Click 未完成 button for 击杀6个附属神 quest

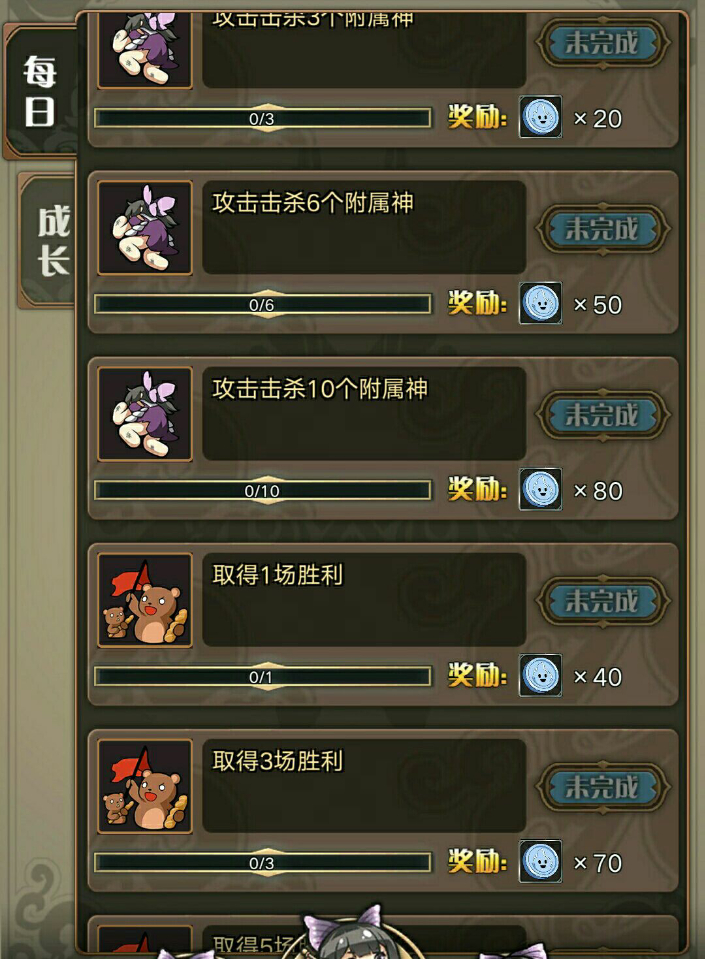click(602, 229)
